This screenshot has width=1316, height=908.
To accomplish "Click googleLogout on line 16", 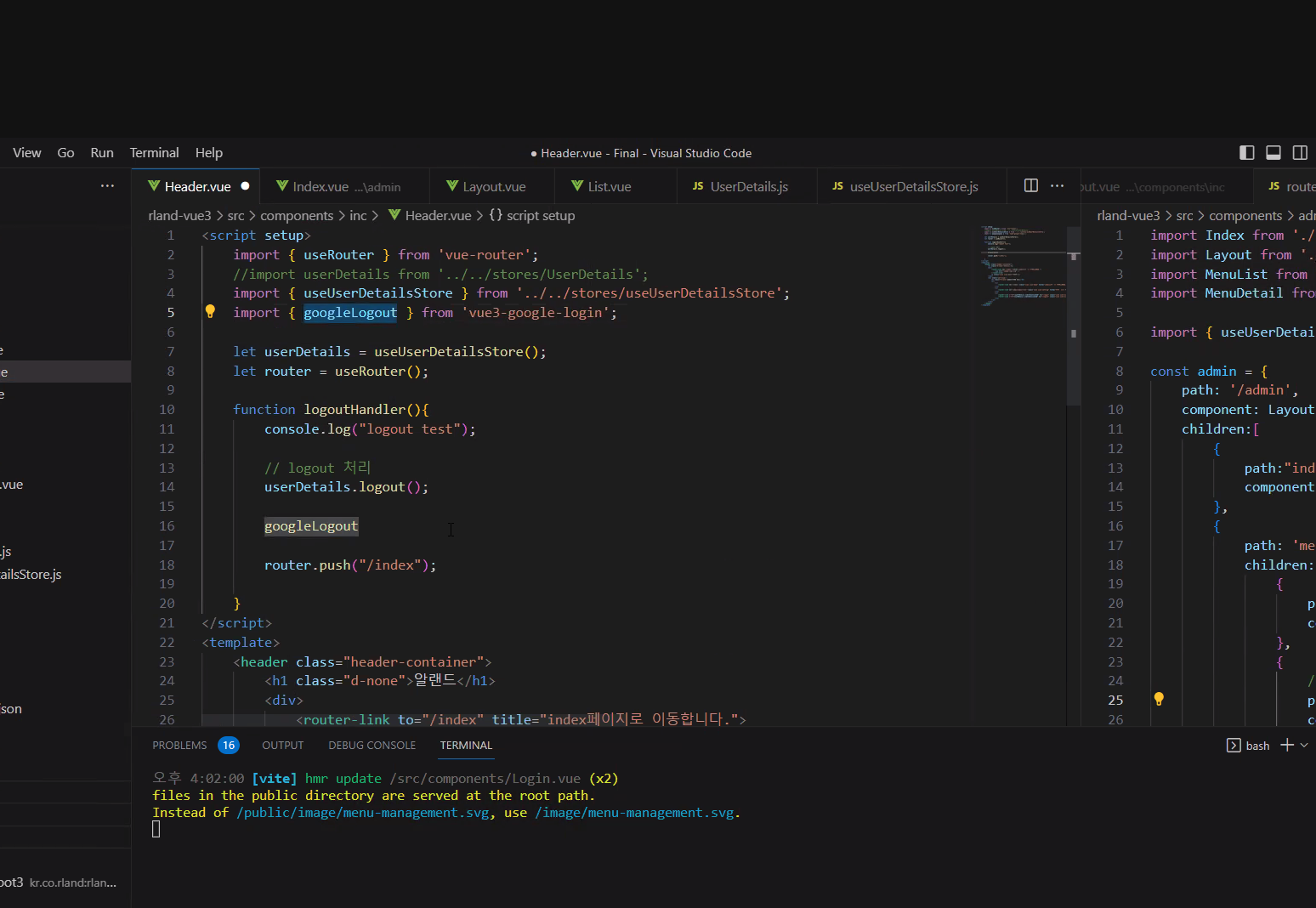I will click(x=311, y=526).
